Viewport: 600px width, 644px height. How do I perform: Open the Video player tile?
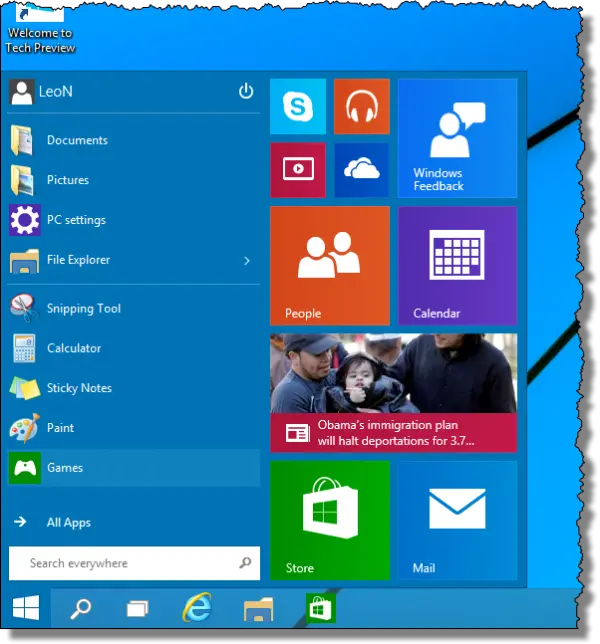(x=298, y=170)
